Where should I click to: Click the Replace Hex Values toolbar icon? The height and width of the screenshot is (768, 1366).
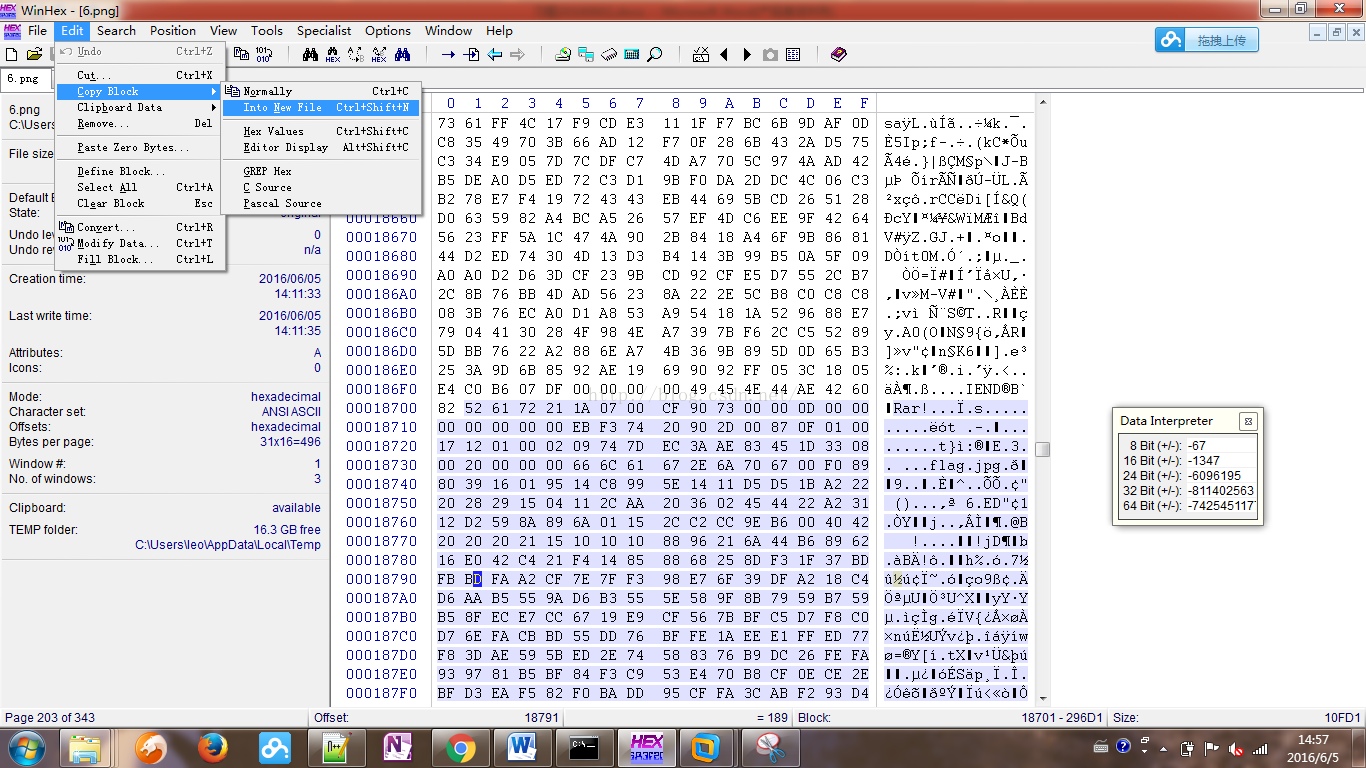coord(378,54)
